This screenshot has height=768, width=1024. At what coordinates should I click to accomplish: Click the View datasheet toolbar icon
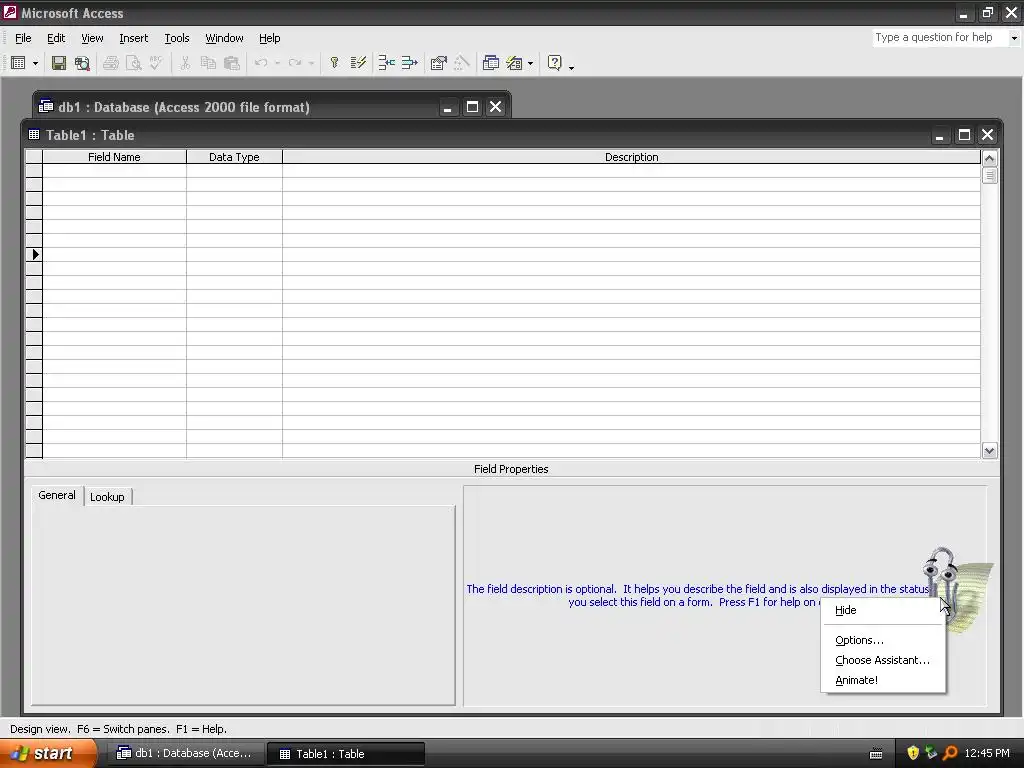[18, 63]
